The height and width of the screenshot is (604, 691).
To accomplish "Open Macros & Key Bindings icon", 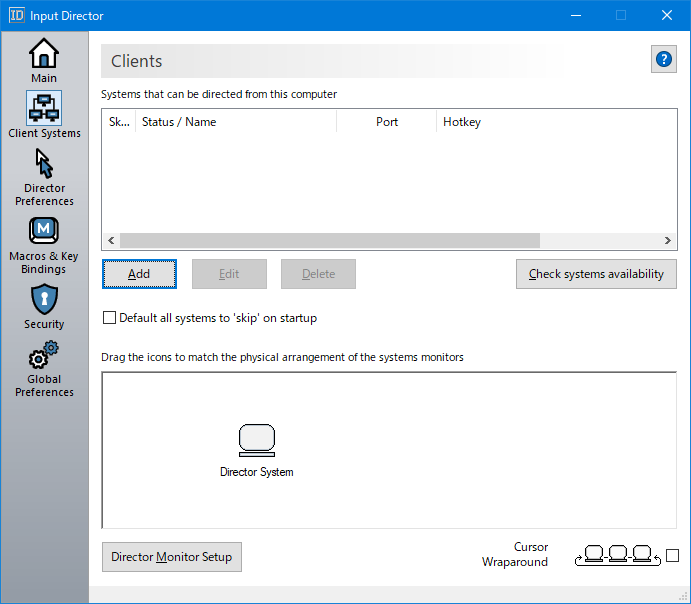I will click(44, 231).
